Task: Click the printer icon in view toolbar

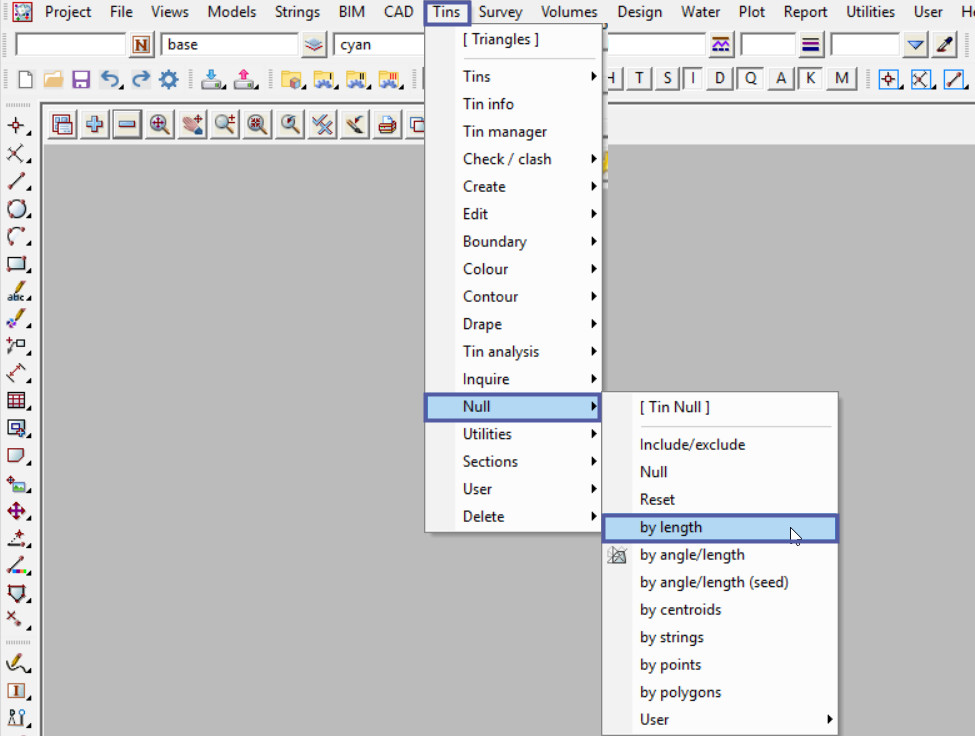Action: point(387,125)
